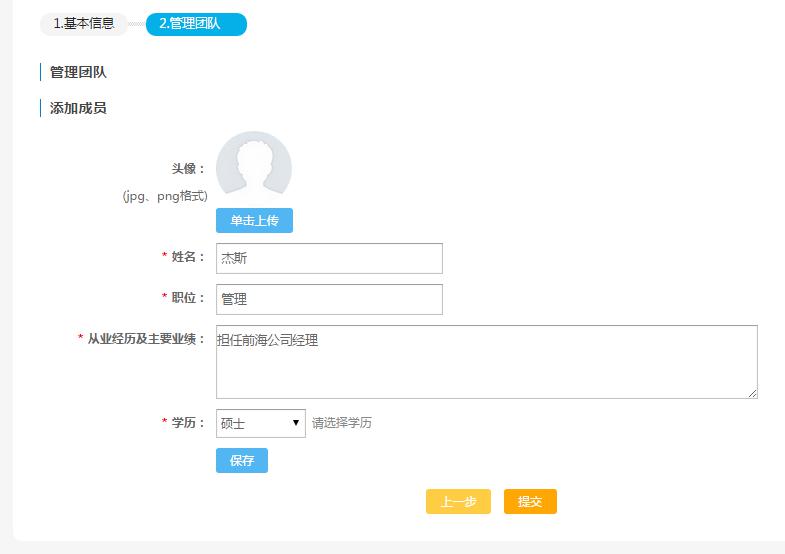Click the 学历 field label

(187, 423)
